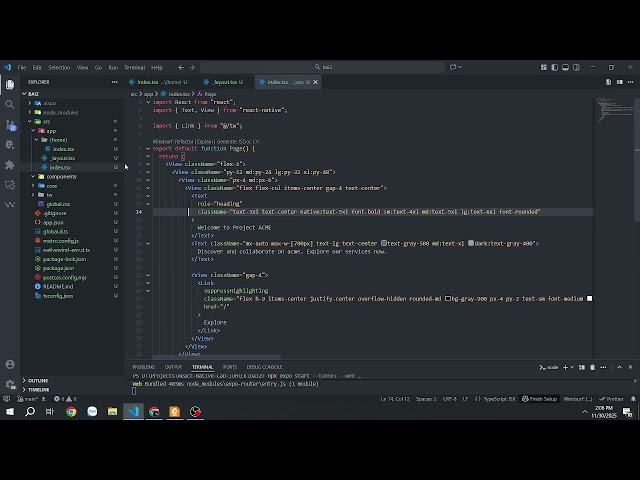
Task: Open the Help menu
Action: click(x=157, y=67)
